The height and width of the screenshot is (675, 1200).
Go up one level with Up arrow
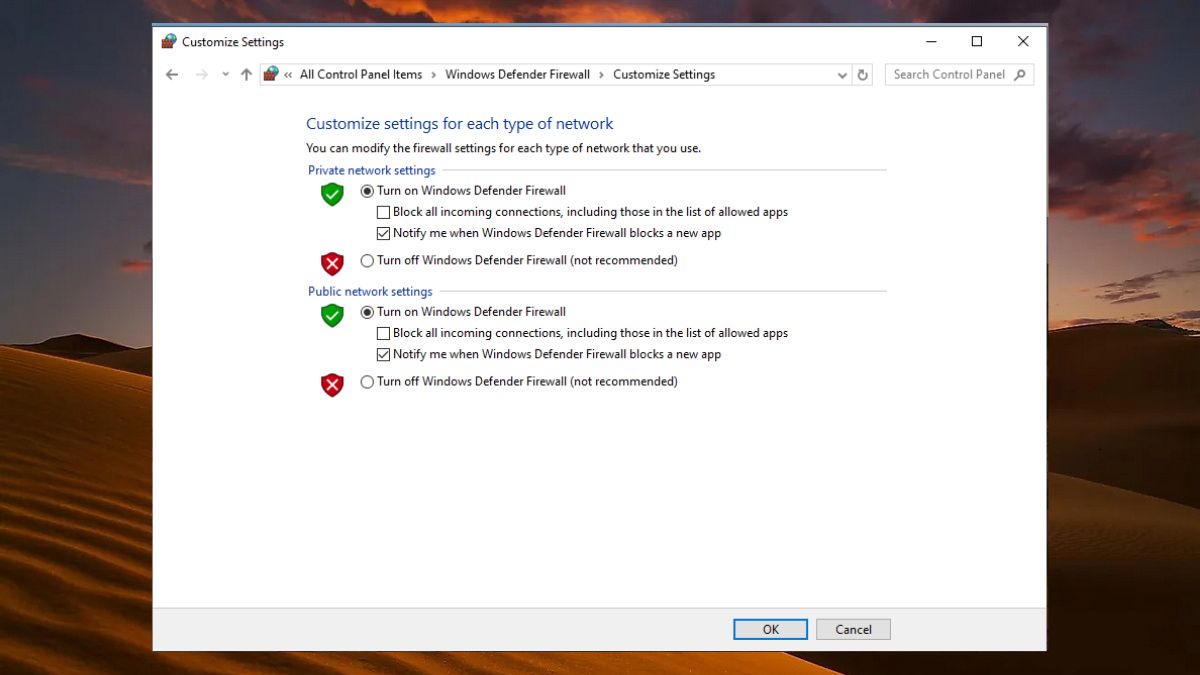click(x=246, y=74)
